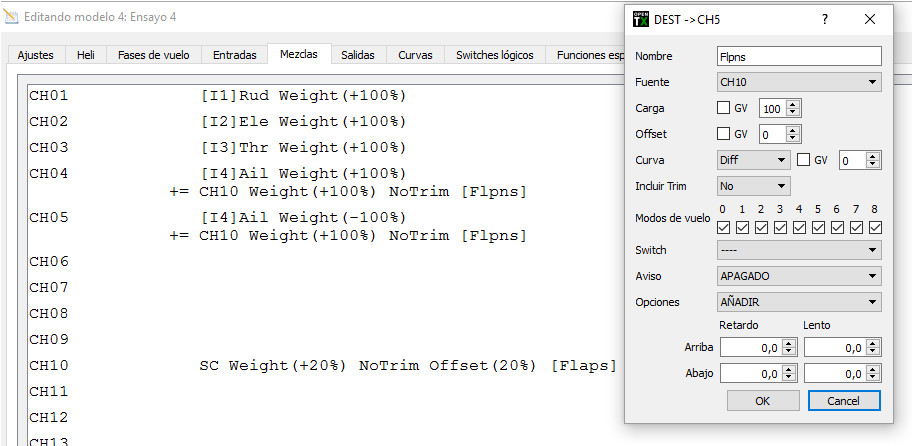Click the help question mark in dialog title bar
Viewport: 912px width, 446px height.
coord(824,19)
